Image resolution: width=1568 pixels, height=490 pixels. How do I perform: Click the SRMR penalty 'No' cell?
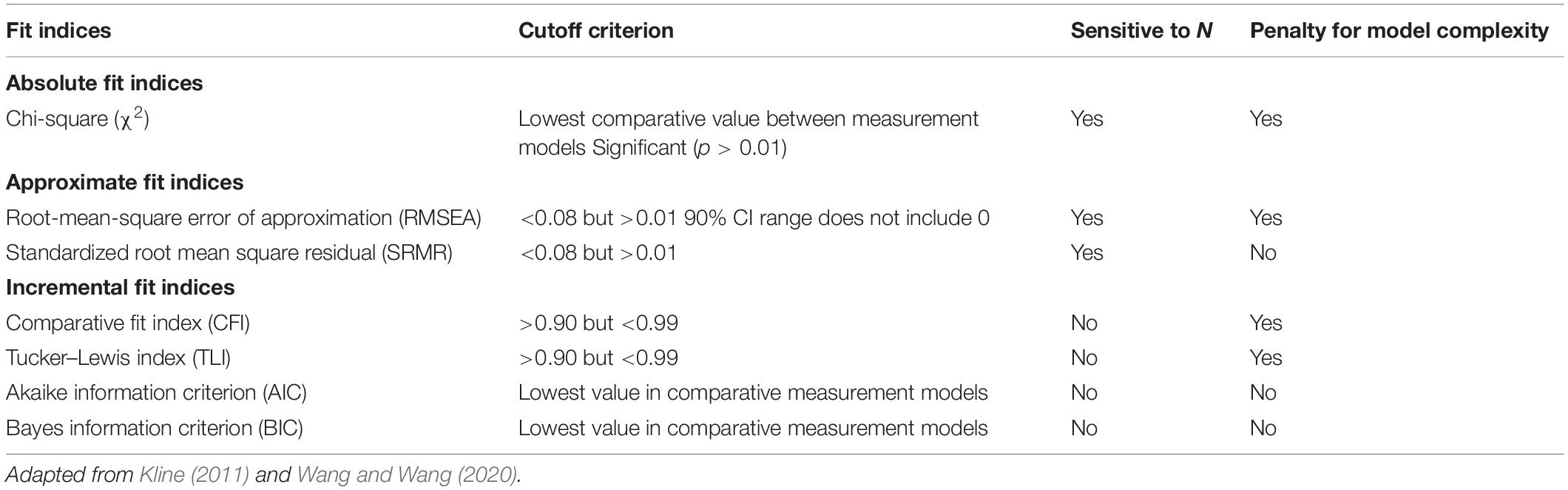pyautogui.click(x=1263, y=252)
